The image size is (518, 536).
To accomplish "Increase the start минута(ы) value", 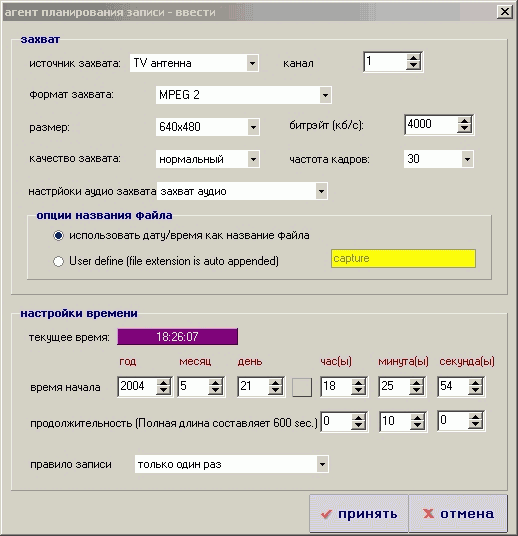I will 416,383.
